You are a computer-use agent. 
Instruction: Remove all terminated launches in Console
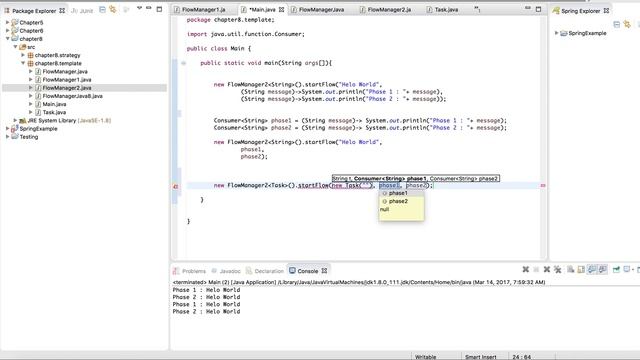(x=558, y=269)
